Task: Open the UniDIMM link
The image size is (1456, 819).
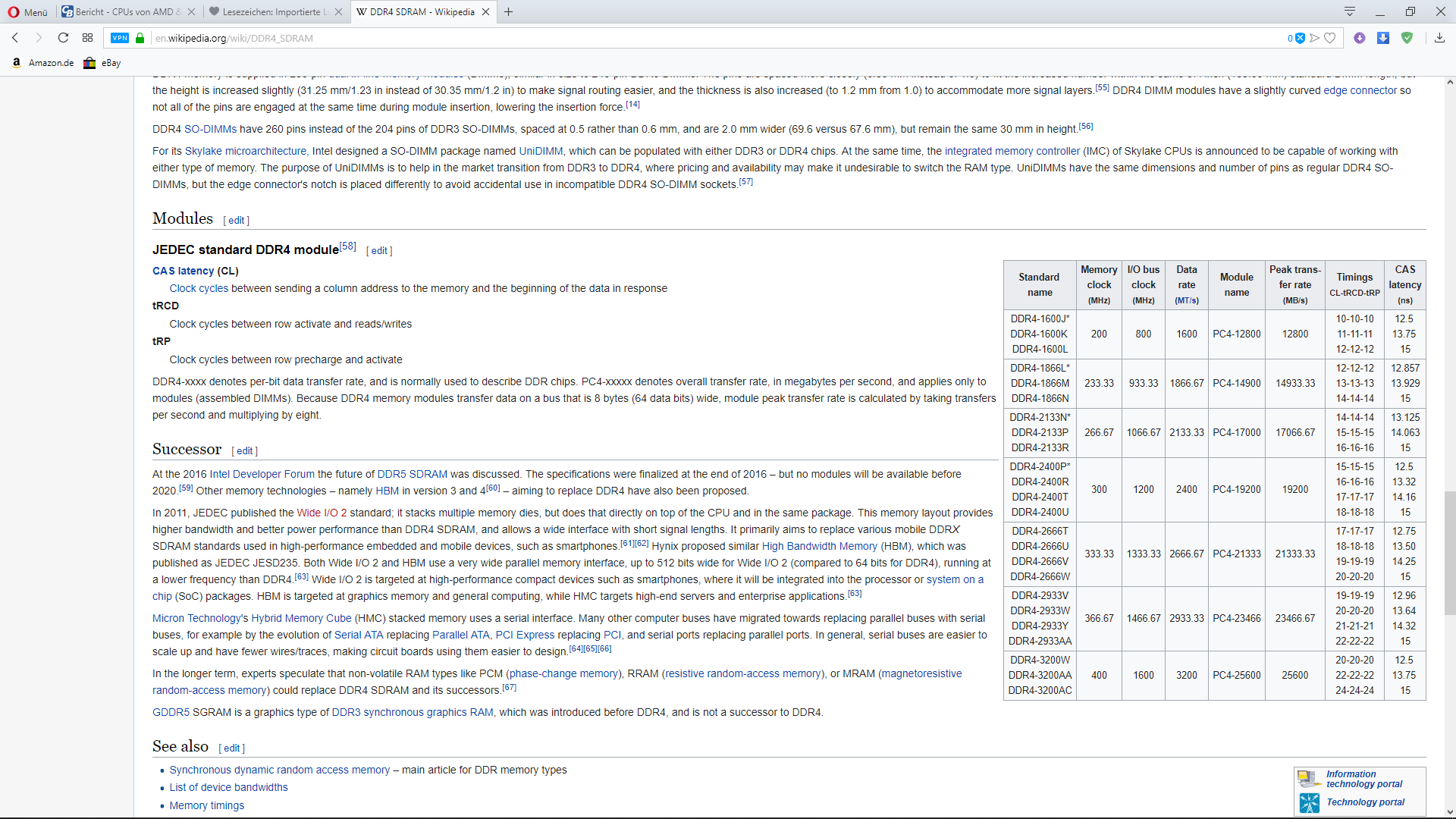Action: click(x=541, y=151)
